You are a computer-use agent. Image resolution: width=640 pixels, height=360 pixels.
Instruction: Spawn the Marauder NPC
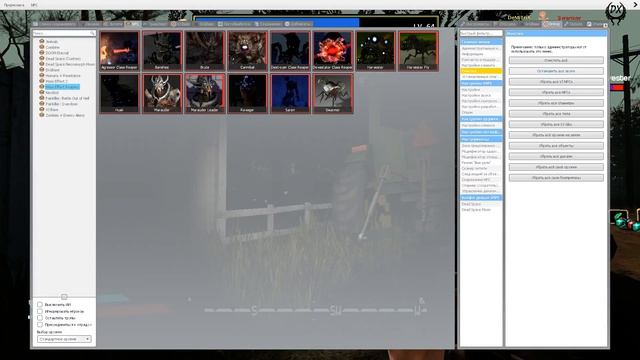click(162, 93)
